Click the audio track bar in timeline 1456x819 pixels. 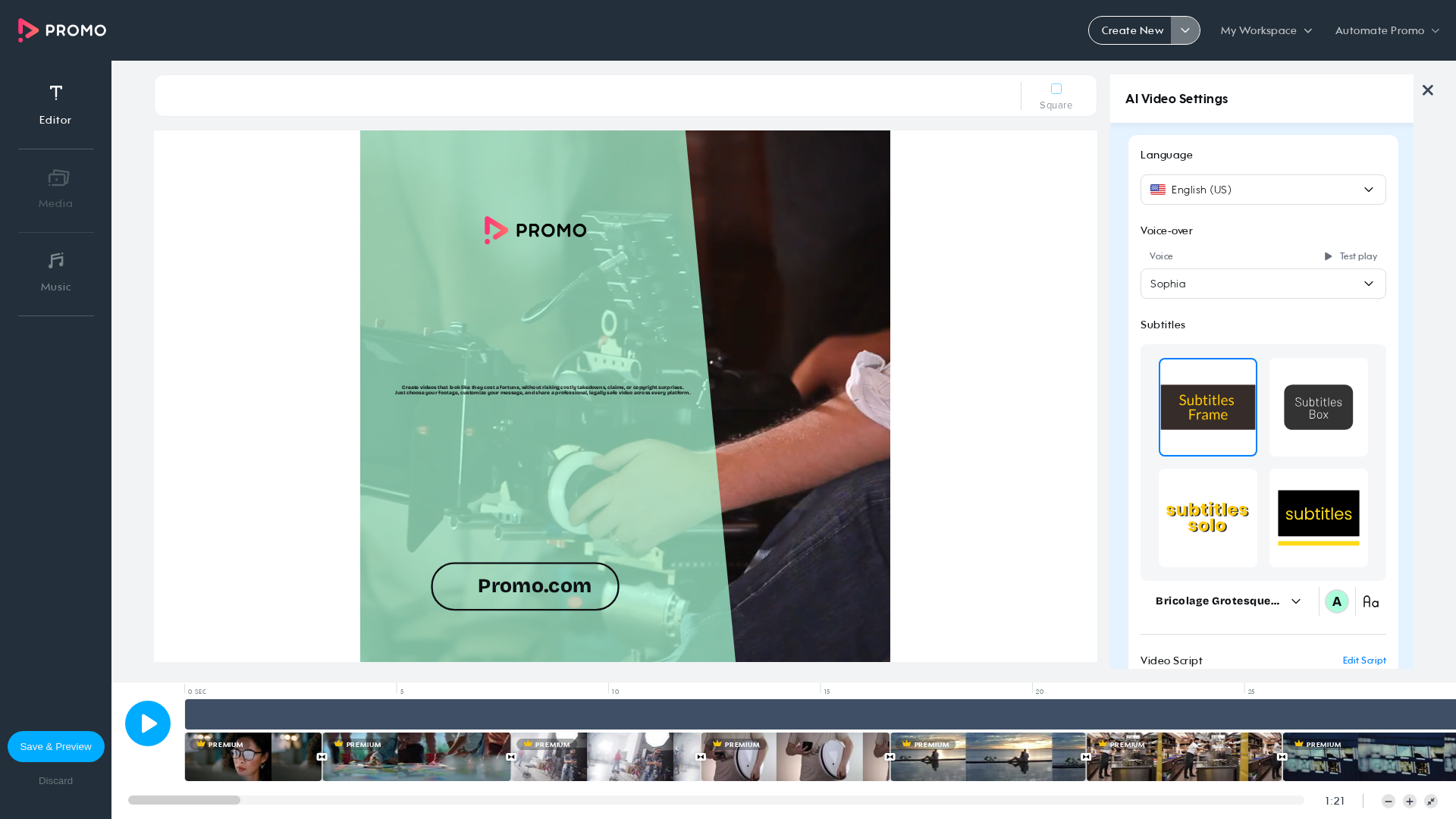(821, 714)
